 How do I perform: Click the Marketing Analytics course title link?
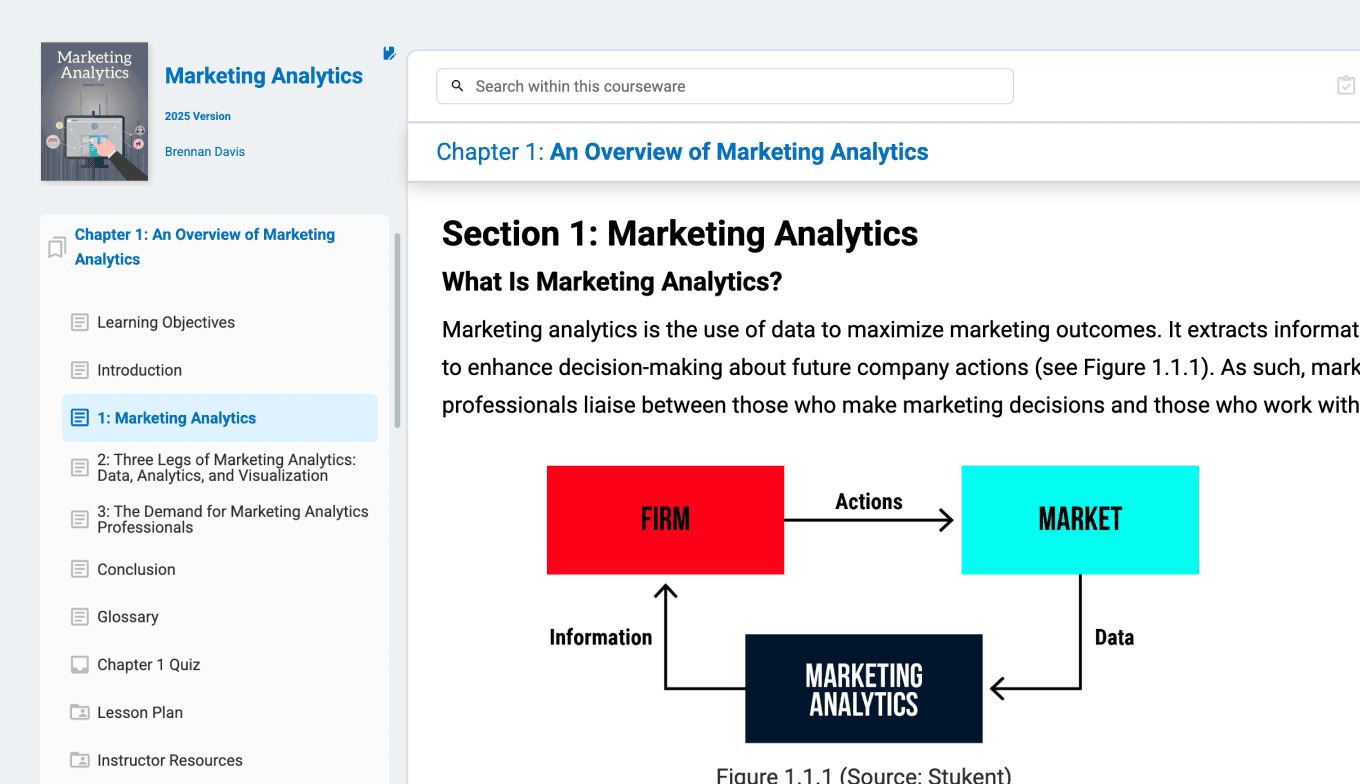264,76
